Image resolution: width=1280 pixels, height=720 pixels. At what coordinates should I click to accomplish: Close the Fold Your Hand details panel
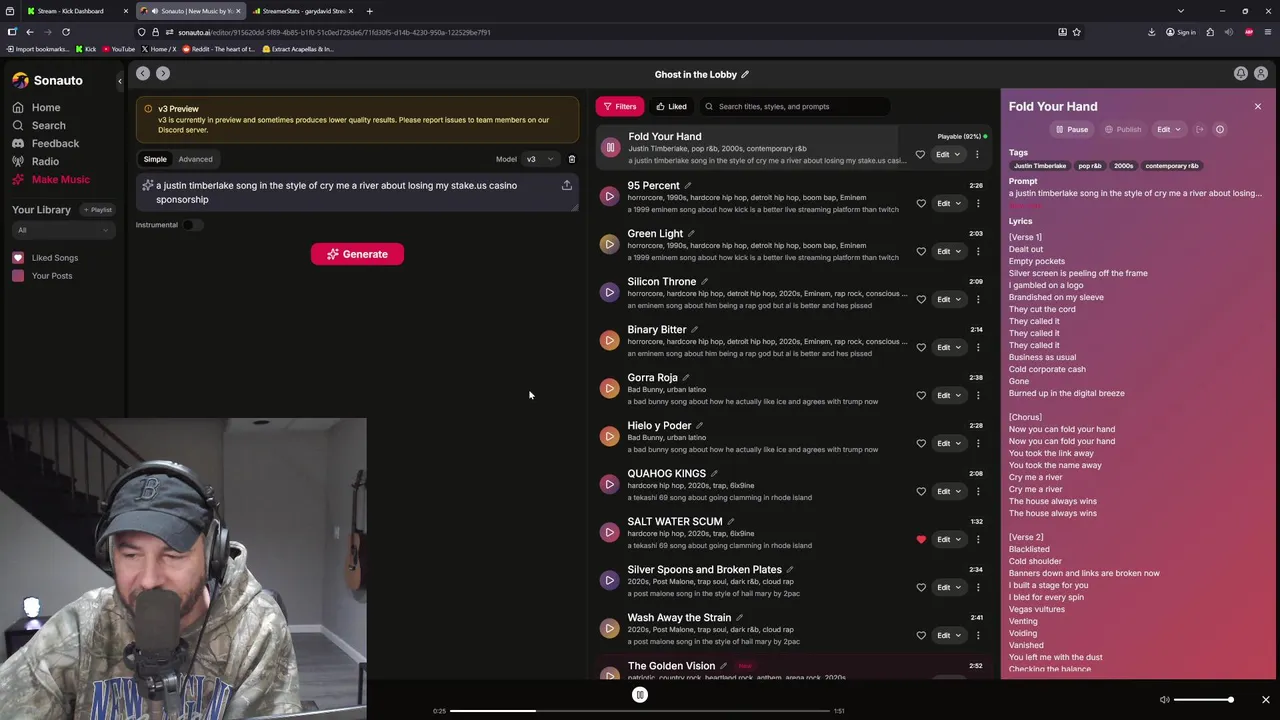tap(1258, 106)
